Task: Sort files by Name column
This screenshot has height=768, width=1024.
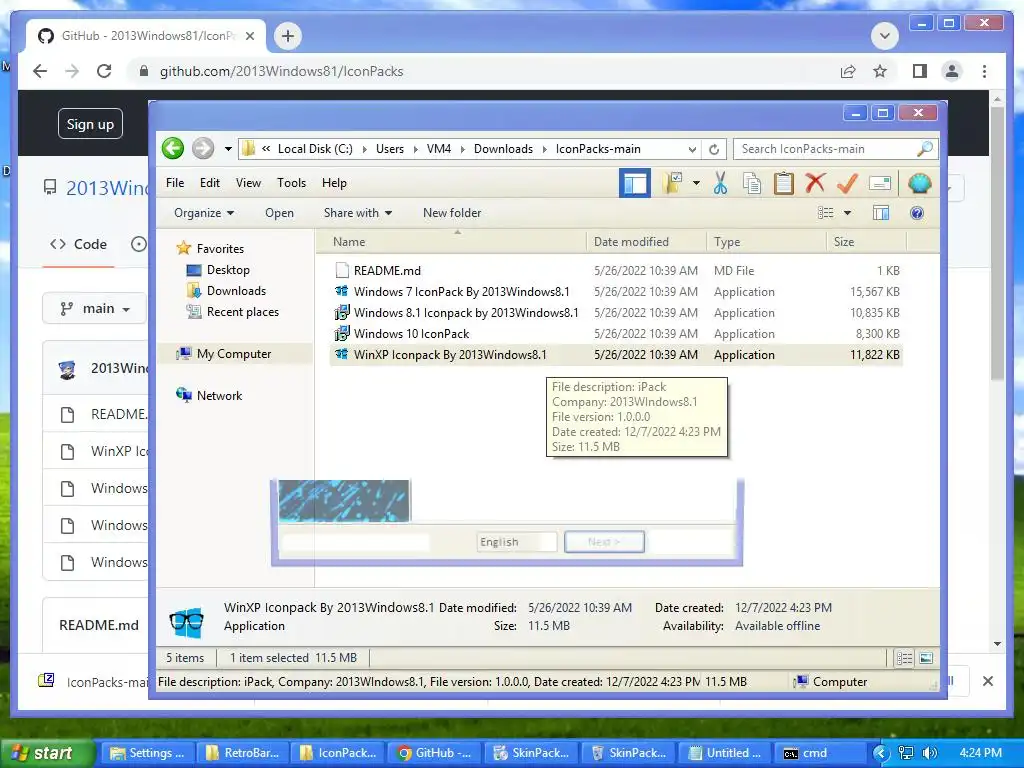Action: tap(452, 242)
